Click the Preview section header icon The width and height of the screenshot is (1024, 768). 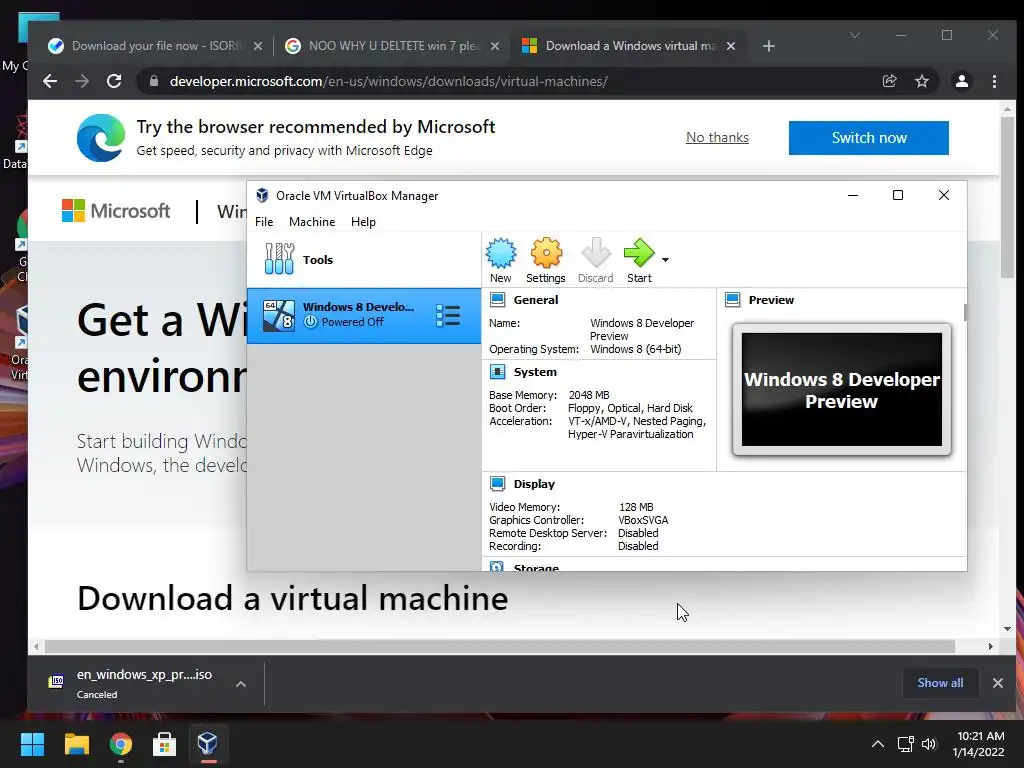[733, 300]
